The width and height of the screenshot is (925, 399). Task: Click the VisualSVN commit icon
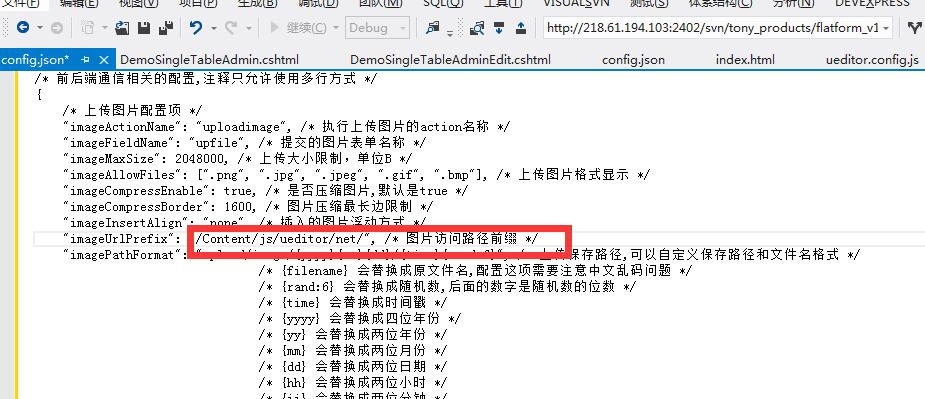point(521,28)
